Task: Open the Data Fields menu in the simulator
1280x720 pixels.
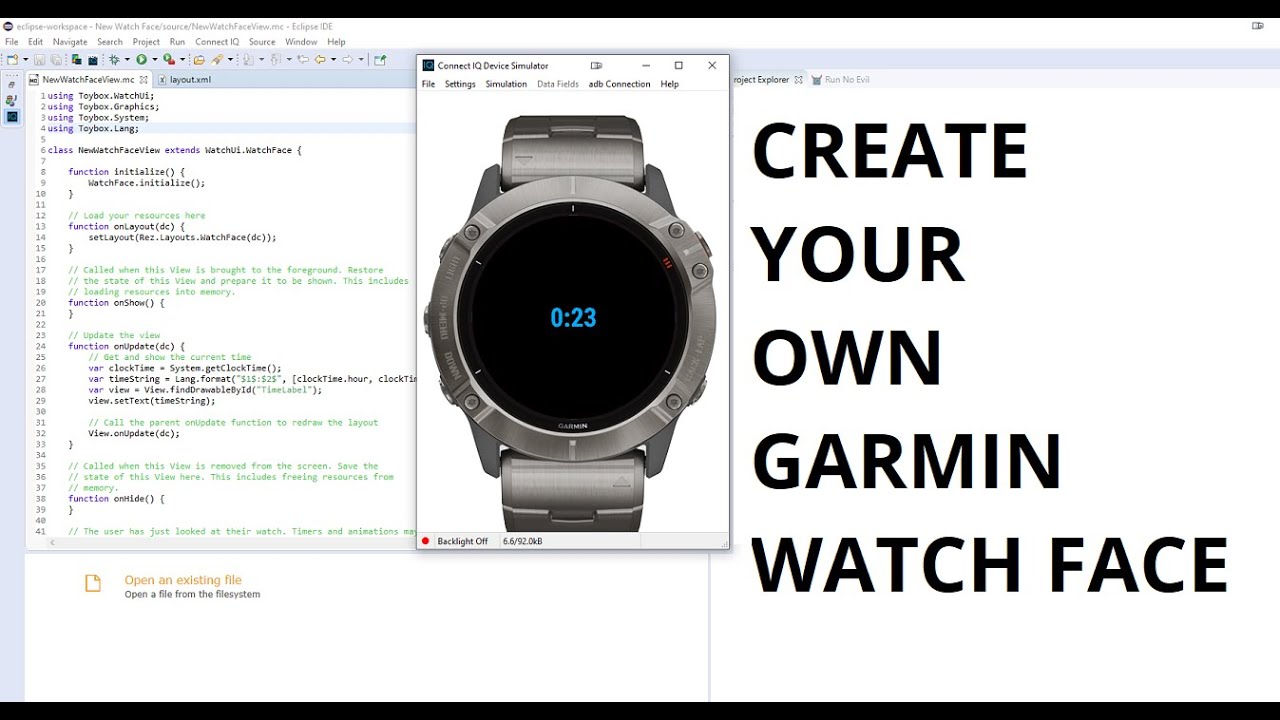Action: tap(558, 84)
